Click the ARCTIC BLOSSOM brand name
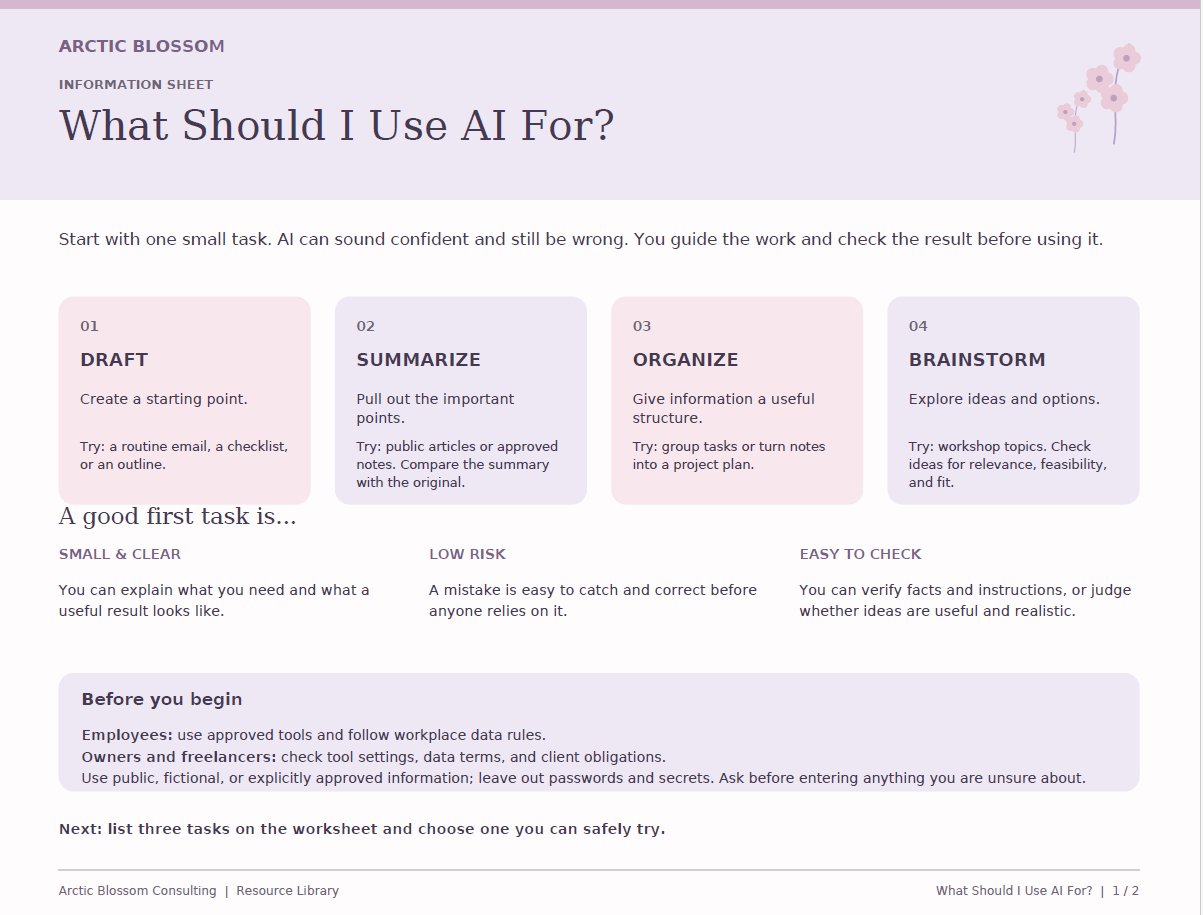This screenshot has height=915, width=1203. click(x=141, y=46)
